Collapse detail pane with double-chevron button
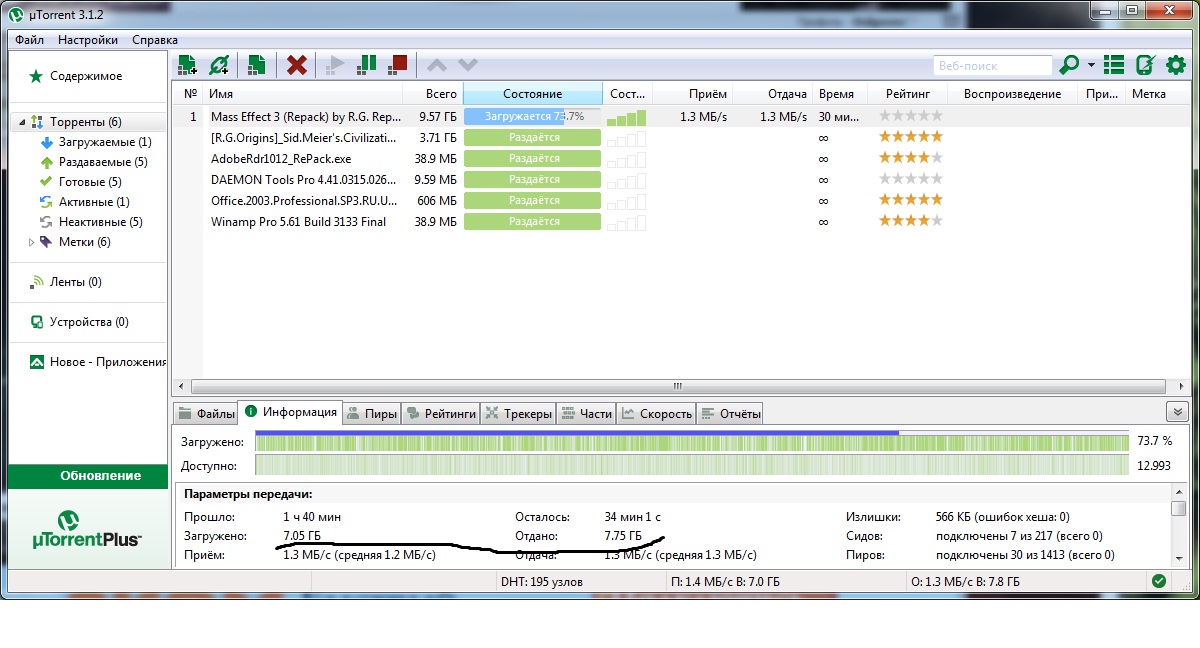Screen dimensions: 1200x648 pyautogui.click(x=1176, y=412)
